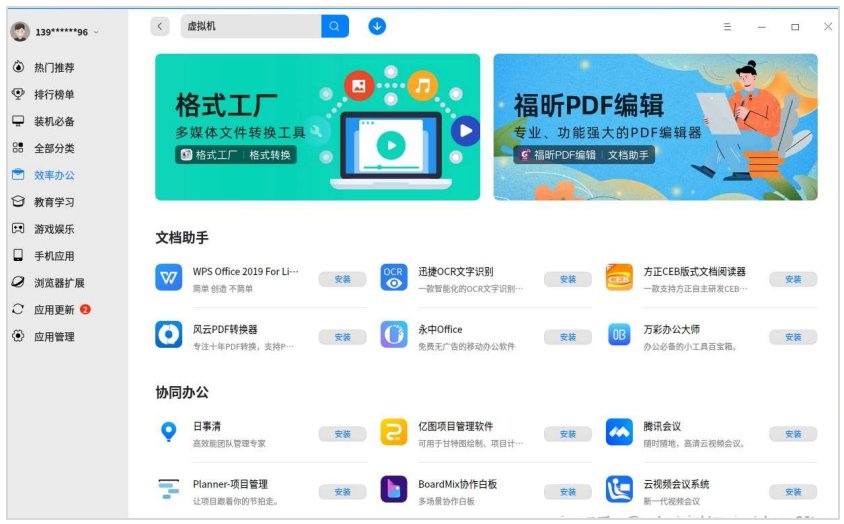Install 万彩办公大师 with 安装 button
Viewport: 844px width, 524px height.
point(792,338)
